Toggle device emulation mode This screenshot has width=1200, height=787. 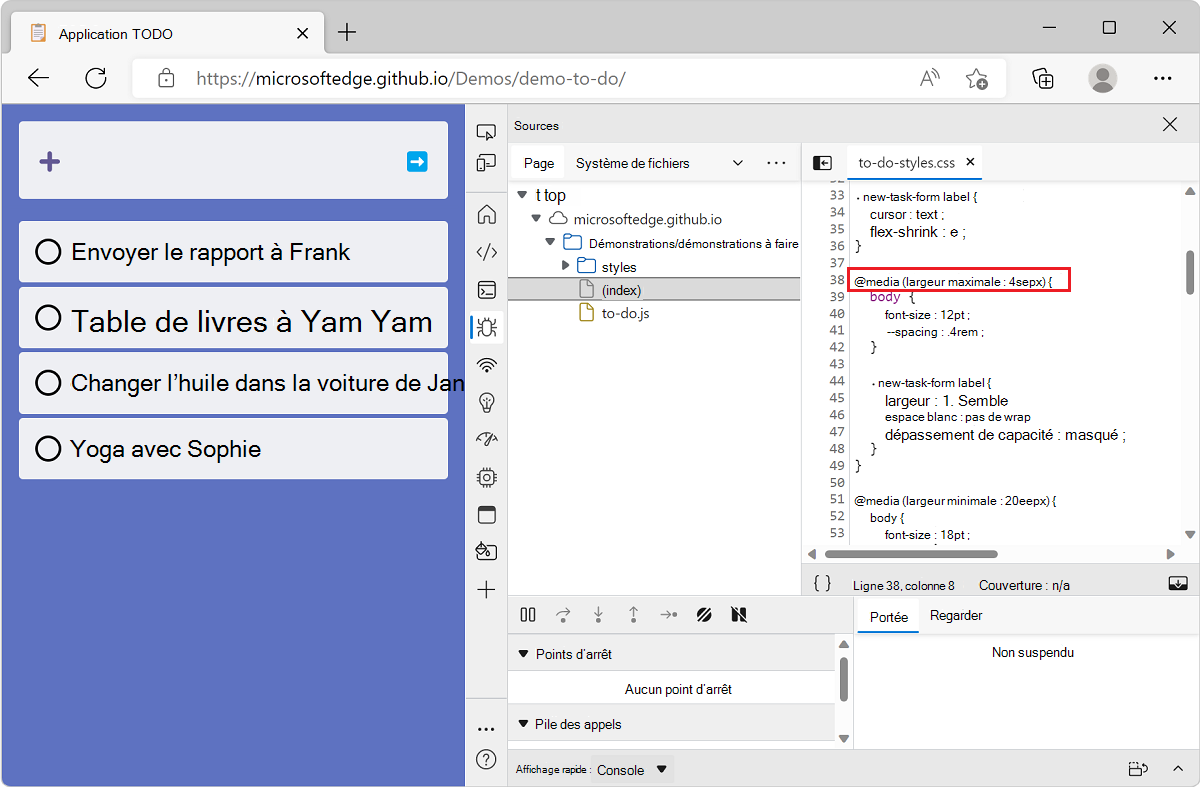coord(486,162)
